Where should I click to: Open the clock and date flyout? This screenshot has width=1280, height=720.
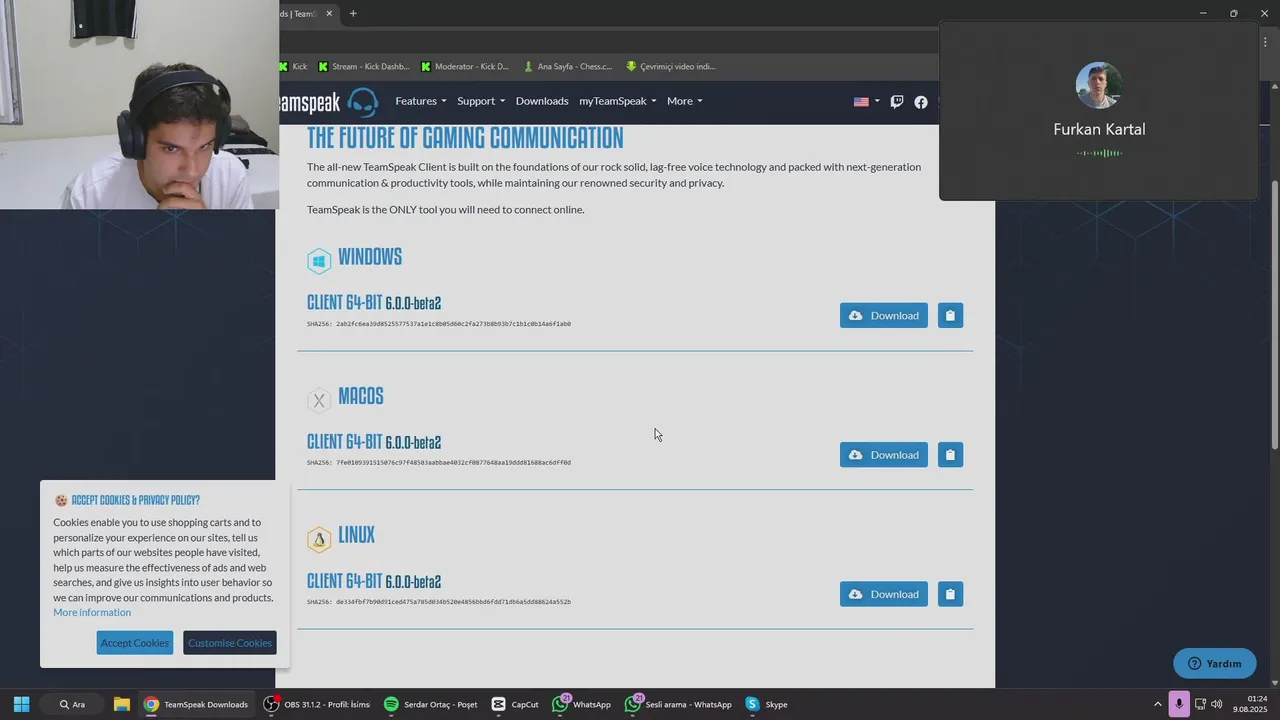tap(1250, 704)
